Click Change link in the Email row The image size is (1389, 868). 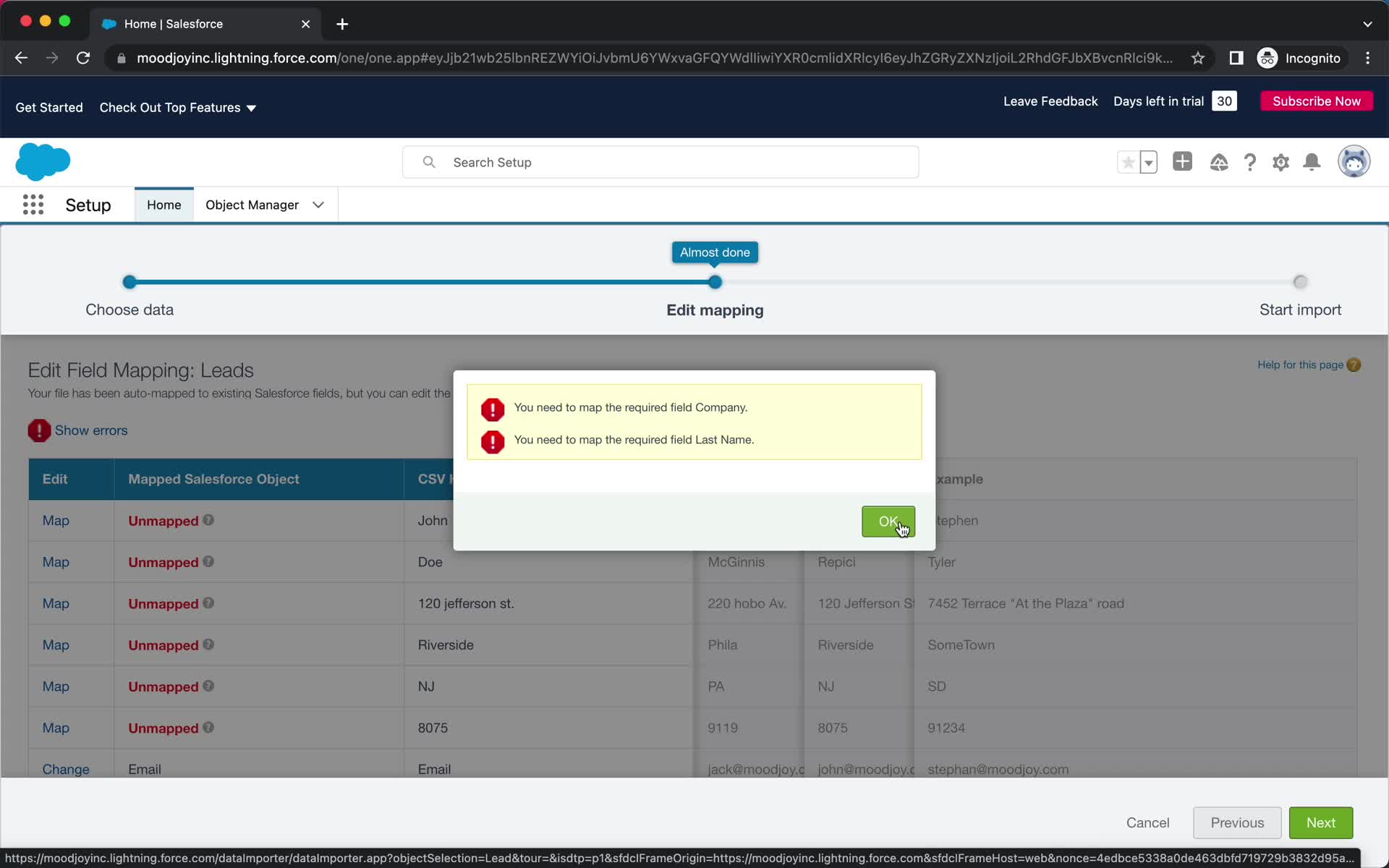click(x=66, y=769)
